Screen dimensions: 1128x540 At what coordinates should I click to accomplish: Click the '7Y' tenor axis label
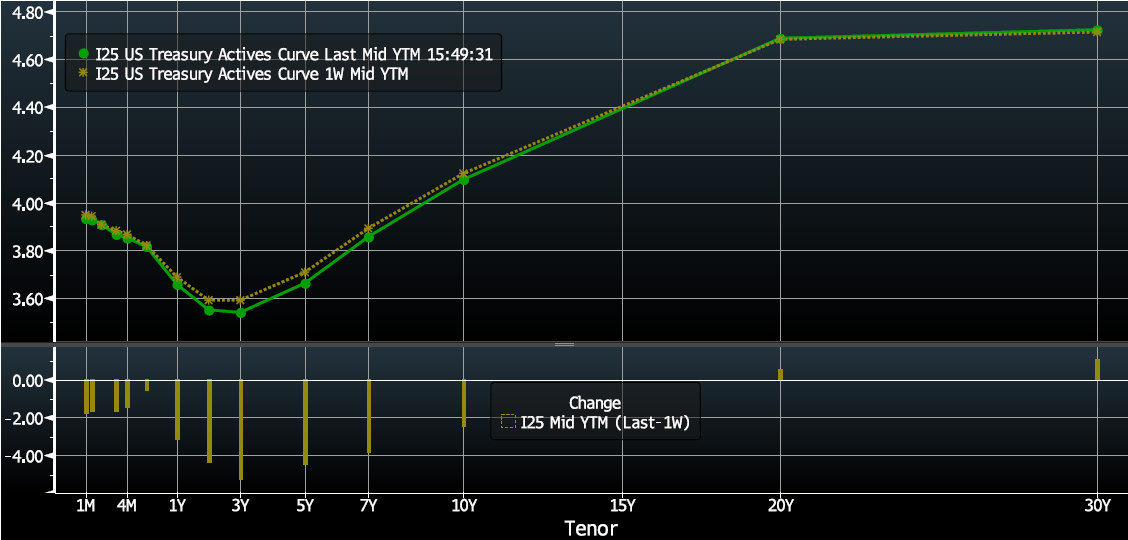(368, 505)
